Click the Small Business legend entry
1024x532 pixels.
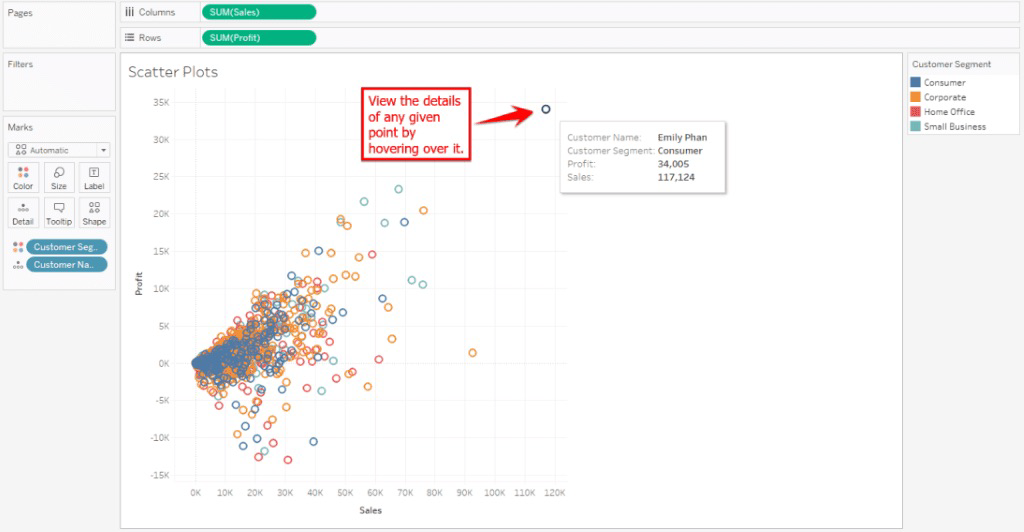tap(954, 127)
